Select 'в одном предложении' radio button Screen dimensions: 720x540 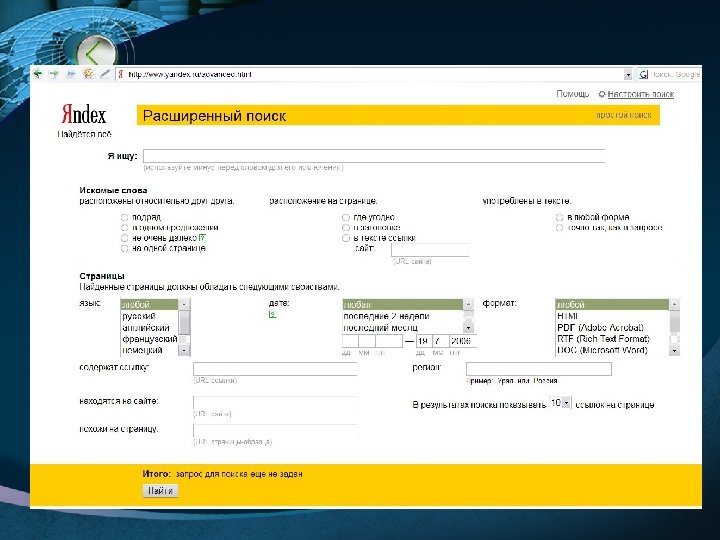coord(124,228)
